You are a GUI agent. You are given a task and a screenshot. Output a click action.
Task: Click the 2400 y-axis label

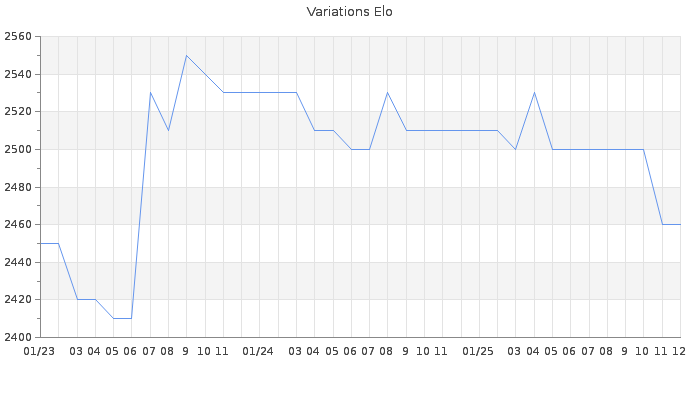pyautogui.click(x=17, y=337)
